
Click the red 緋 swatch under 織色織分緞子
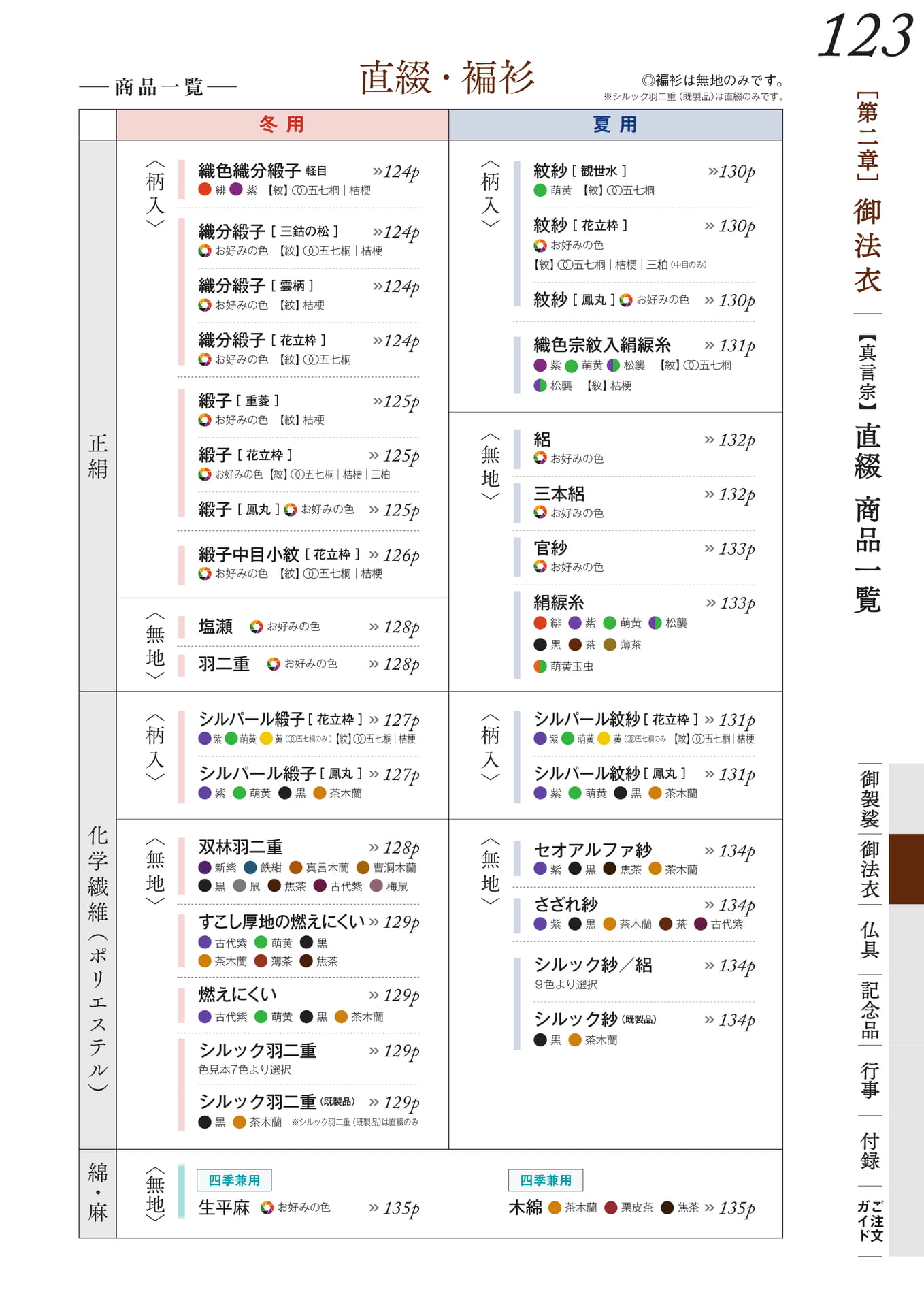coord(205,190)
